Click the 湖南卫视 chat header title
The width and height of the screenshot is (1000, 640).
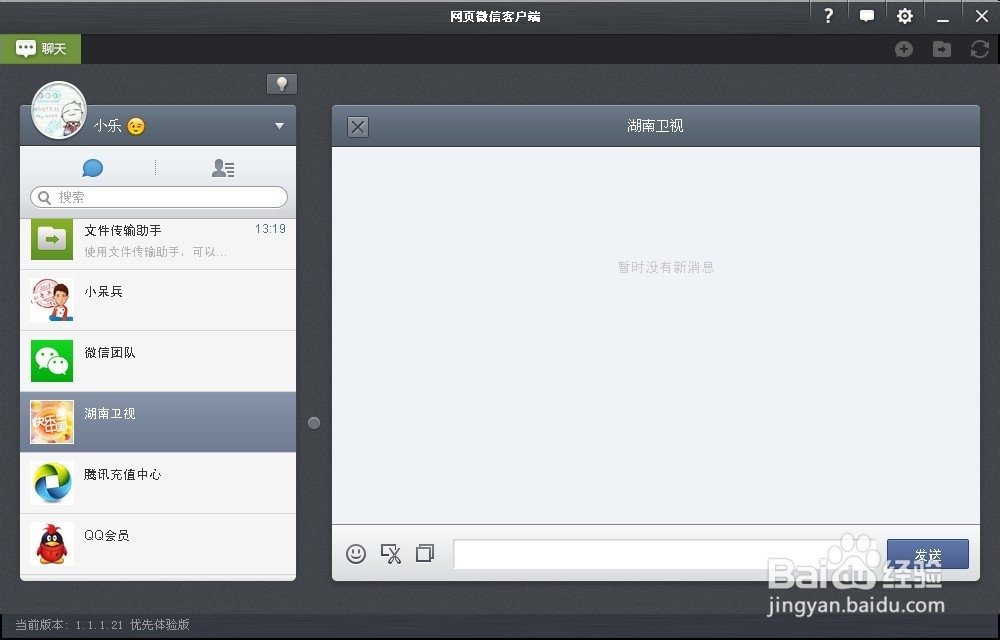click(655, 126)
